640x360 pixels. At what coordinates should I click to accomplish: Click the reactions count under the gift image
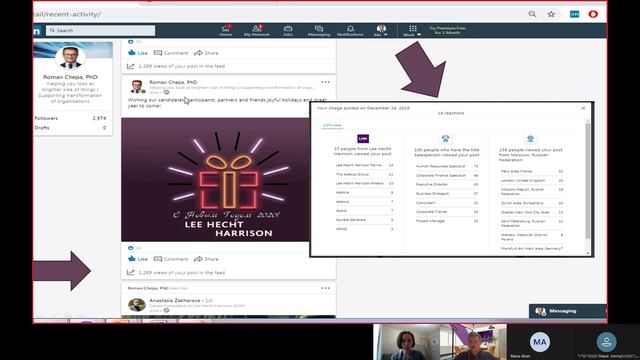134,248
